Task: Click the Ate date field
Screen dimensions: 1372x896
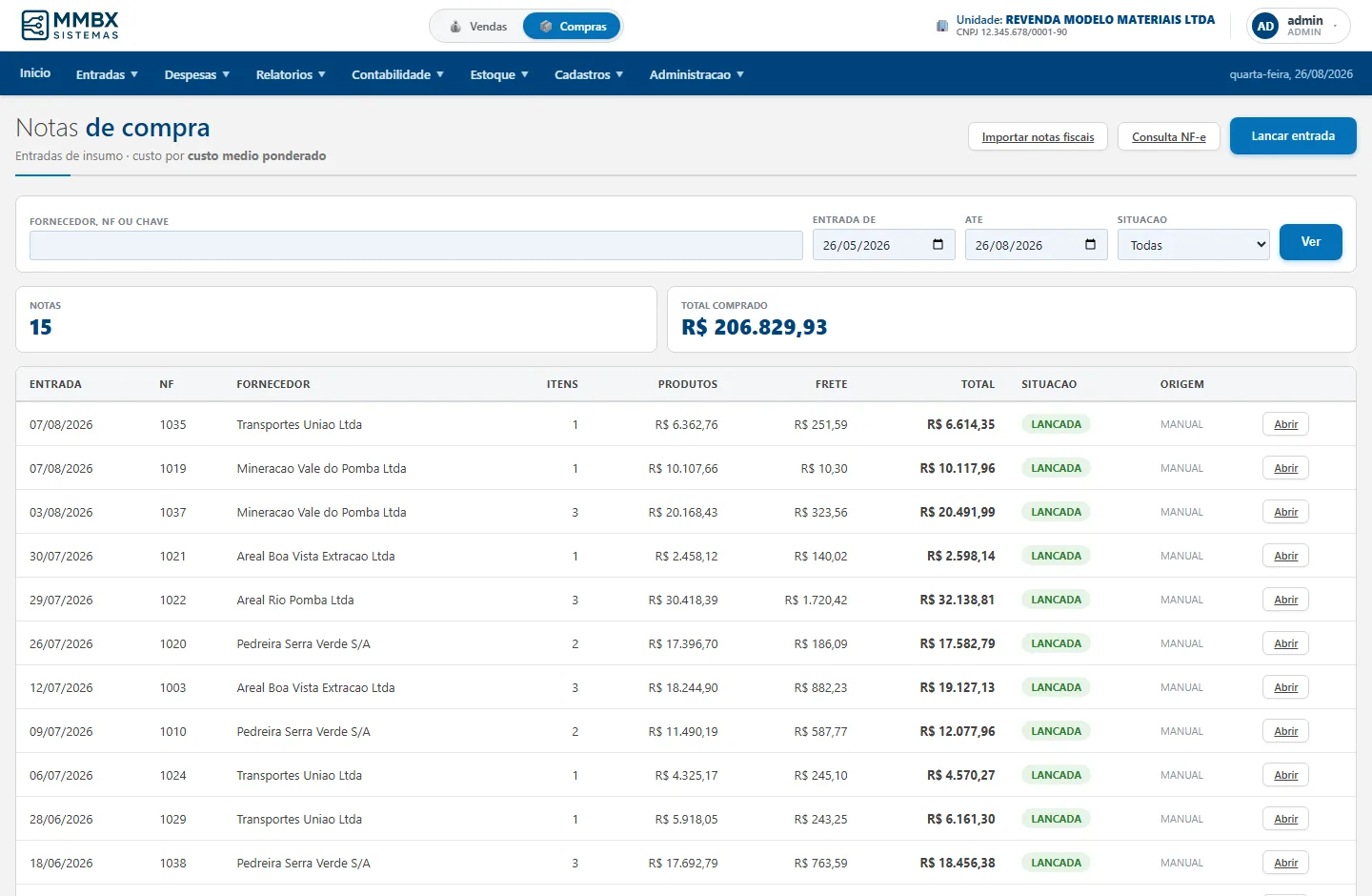Action: point(1037,245)
